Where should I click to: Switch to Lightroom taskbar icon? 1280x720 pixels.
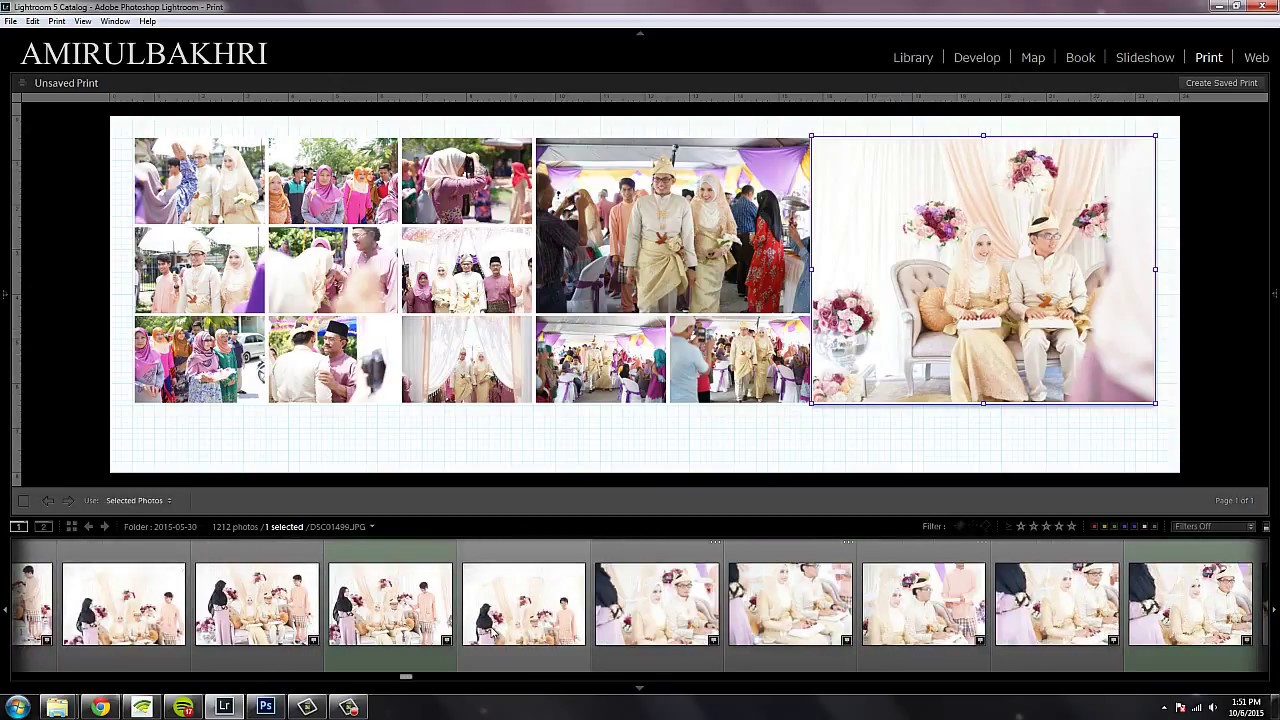[x=224, y=707]
